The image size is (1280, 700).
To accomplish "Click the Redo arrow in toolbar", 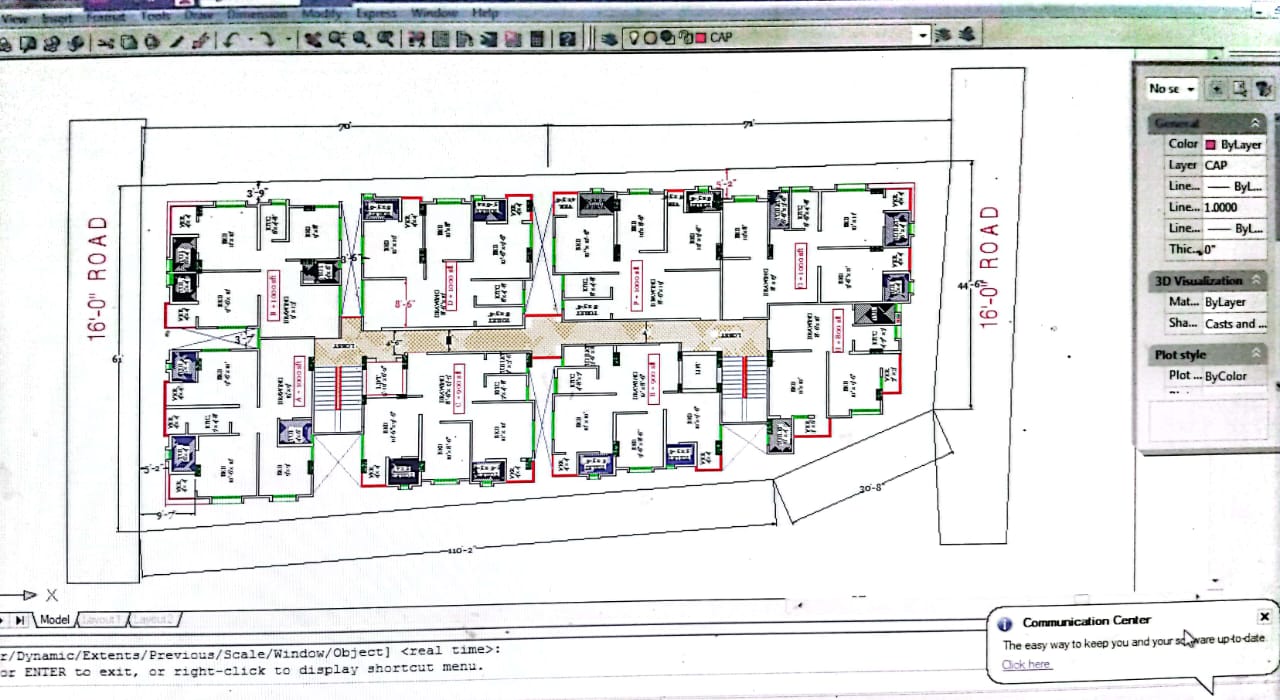I will click(x=265, y=40).
